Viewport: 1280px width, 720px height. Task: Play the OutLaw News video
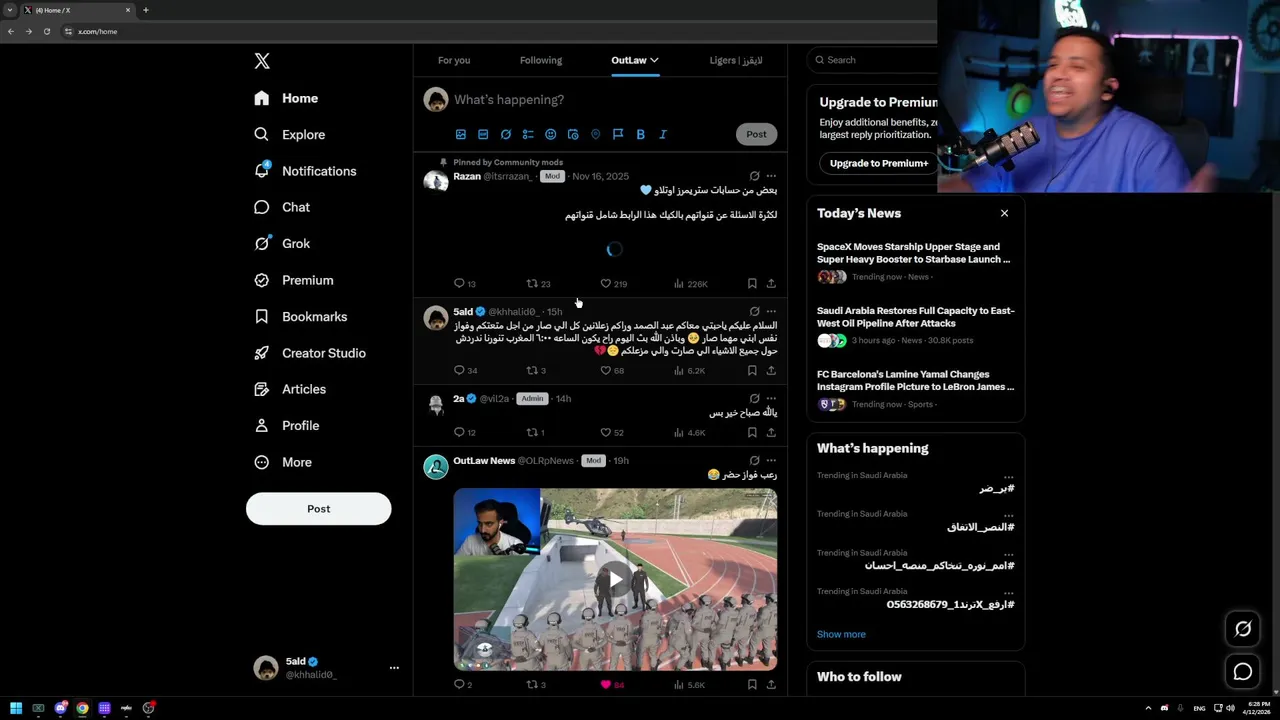tap(615, 579)
